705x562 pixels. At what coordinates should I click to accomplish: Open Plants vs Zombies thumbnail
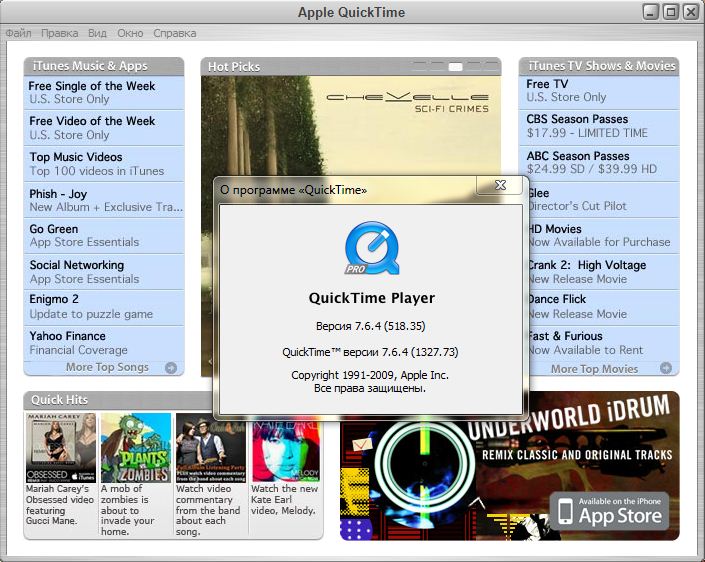coord(136,448)
